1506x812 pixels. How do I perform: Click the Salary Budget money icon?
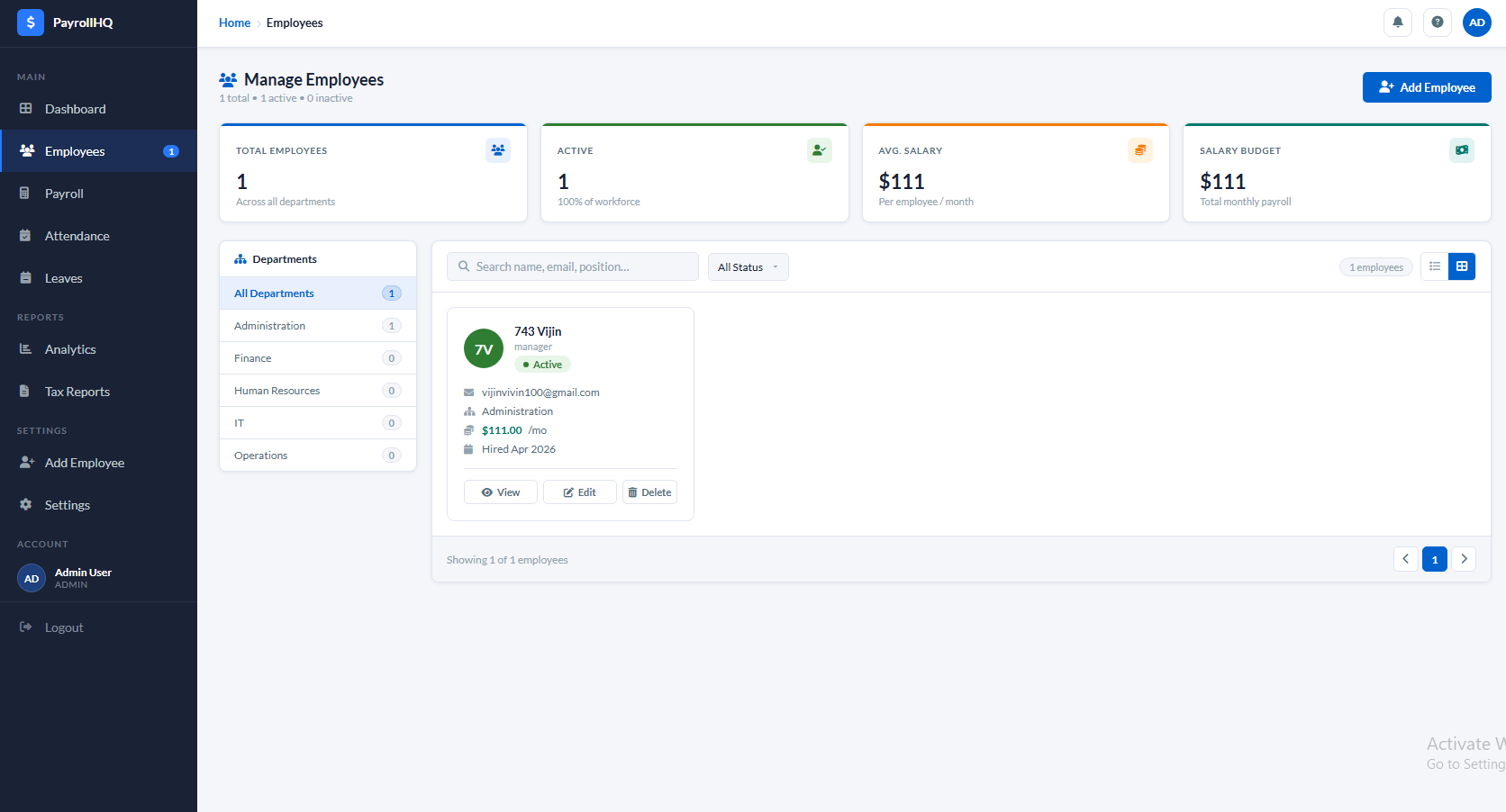click(x=1461, y=150)
